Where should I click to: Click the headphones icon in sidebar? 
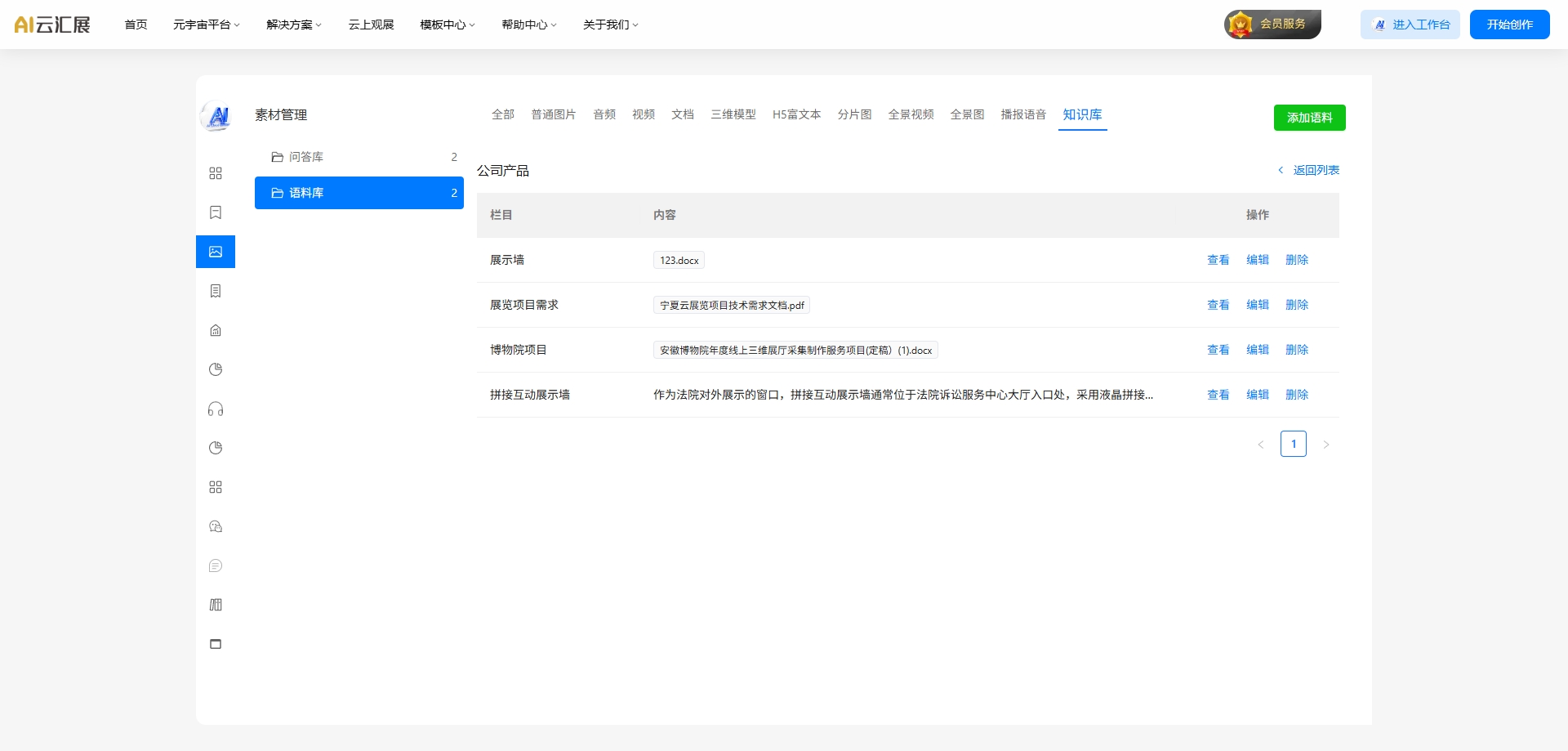click(216, 409)
